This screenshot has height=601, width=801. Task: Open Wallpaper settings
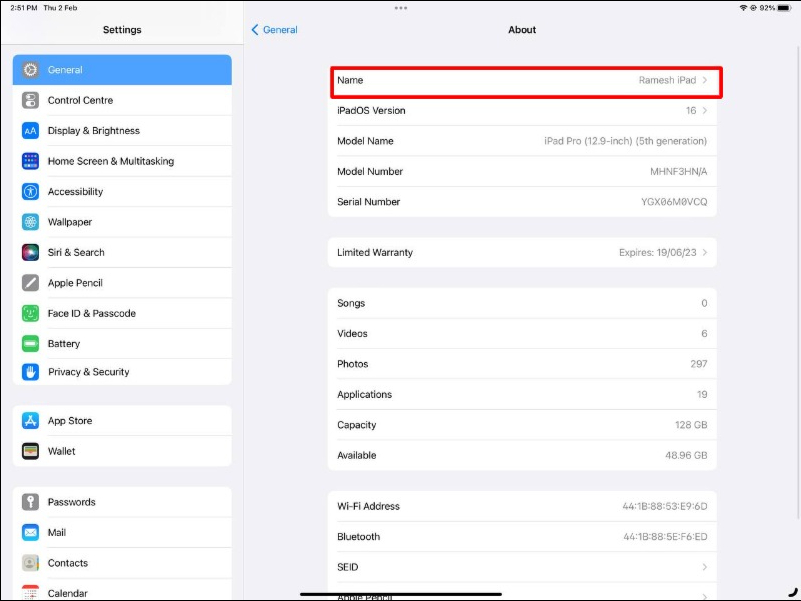pos(30,221)
